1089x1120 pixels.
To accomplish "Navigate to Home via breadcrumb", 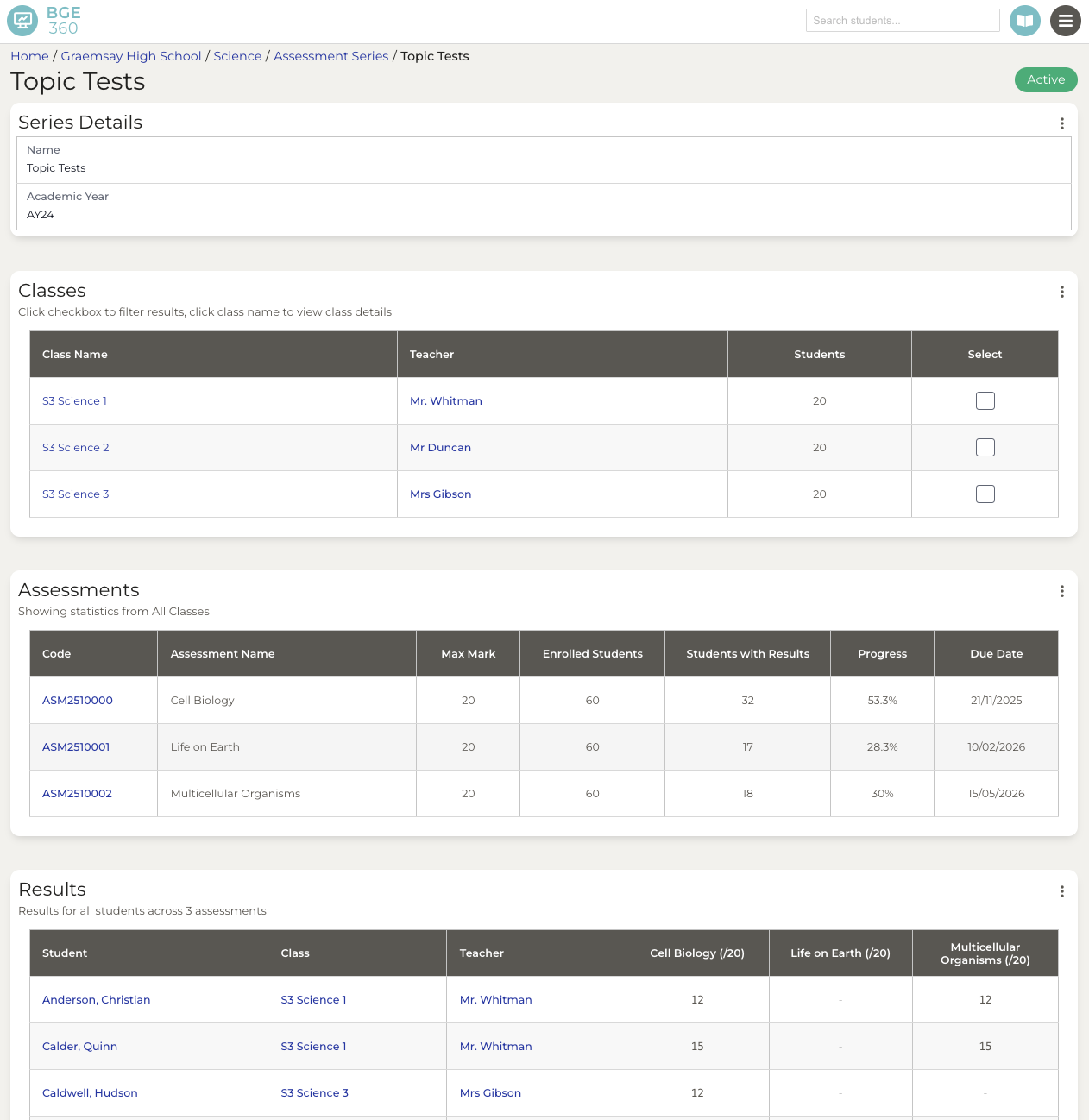I will coord(28,55).
